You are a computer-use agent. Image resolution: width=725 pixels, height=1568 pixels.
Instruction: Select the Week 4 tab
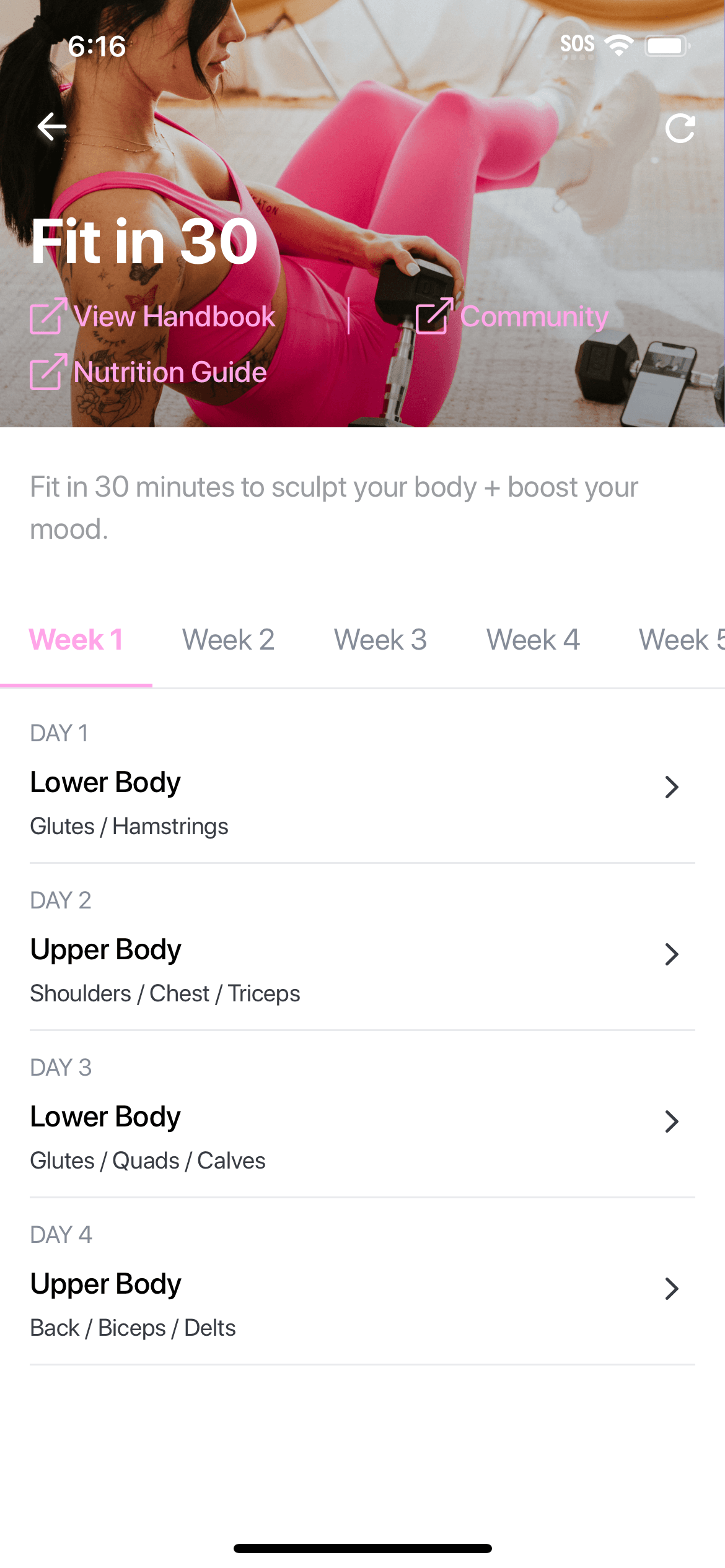pyautogui.click(x=533, y=640)
